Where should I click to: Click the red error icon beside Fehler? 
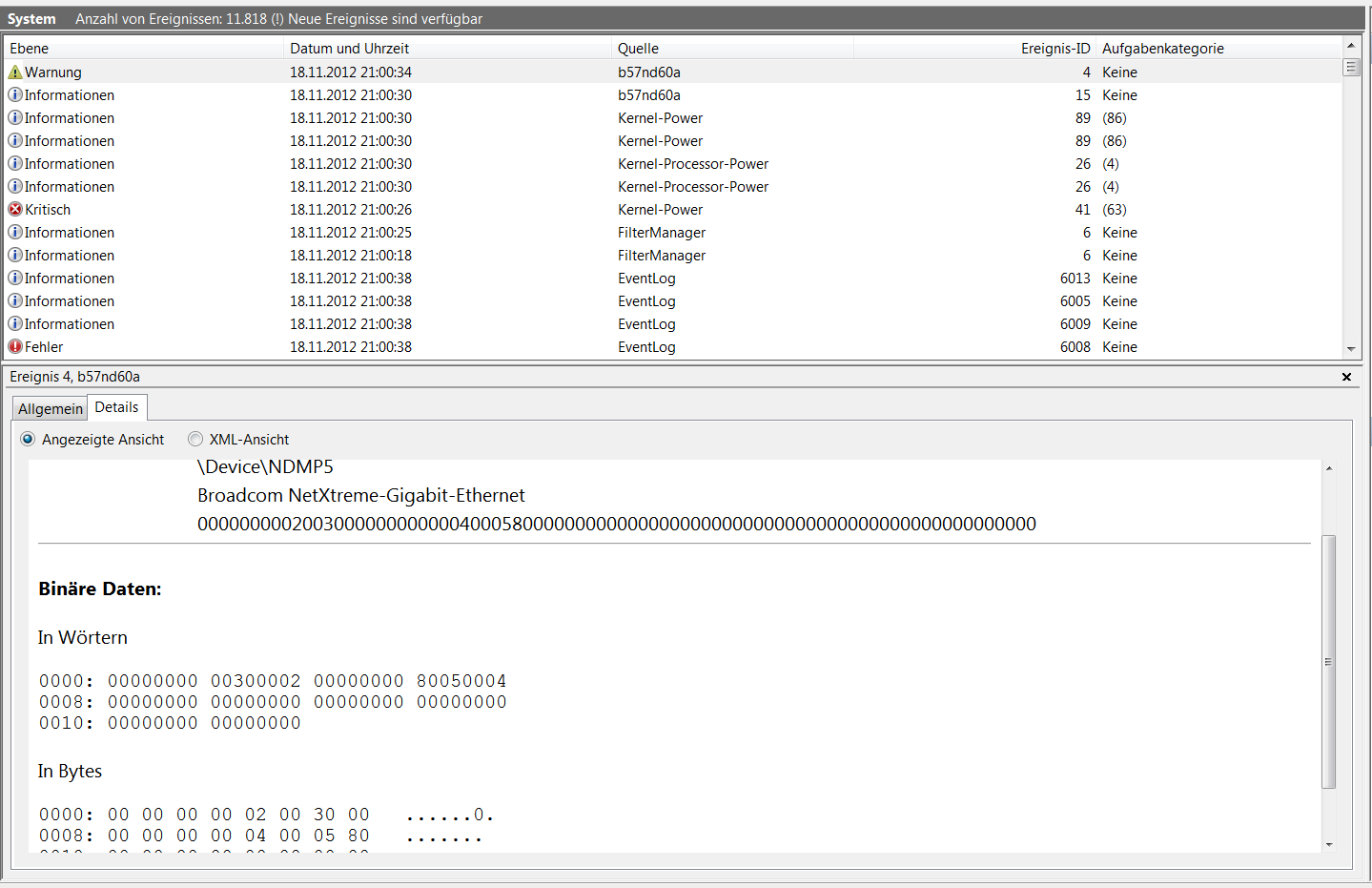point(15,347)
